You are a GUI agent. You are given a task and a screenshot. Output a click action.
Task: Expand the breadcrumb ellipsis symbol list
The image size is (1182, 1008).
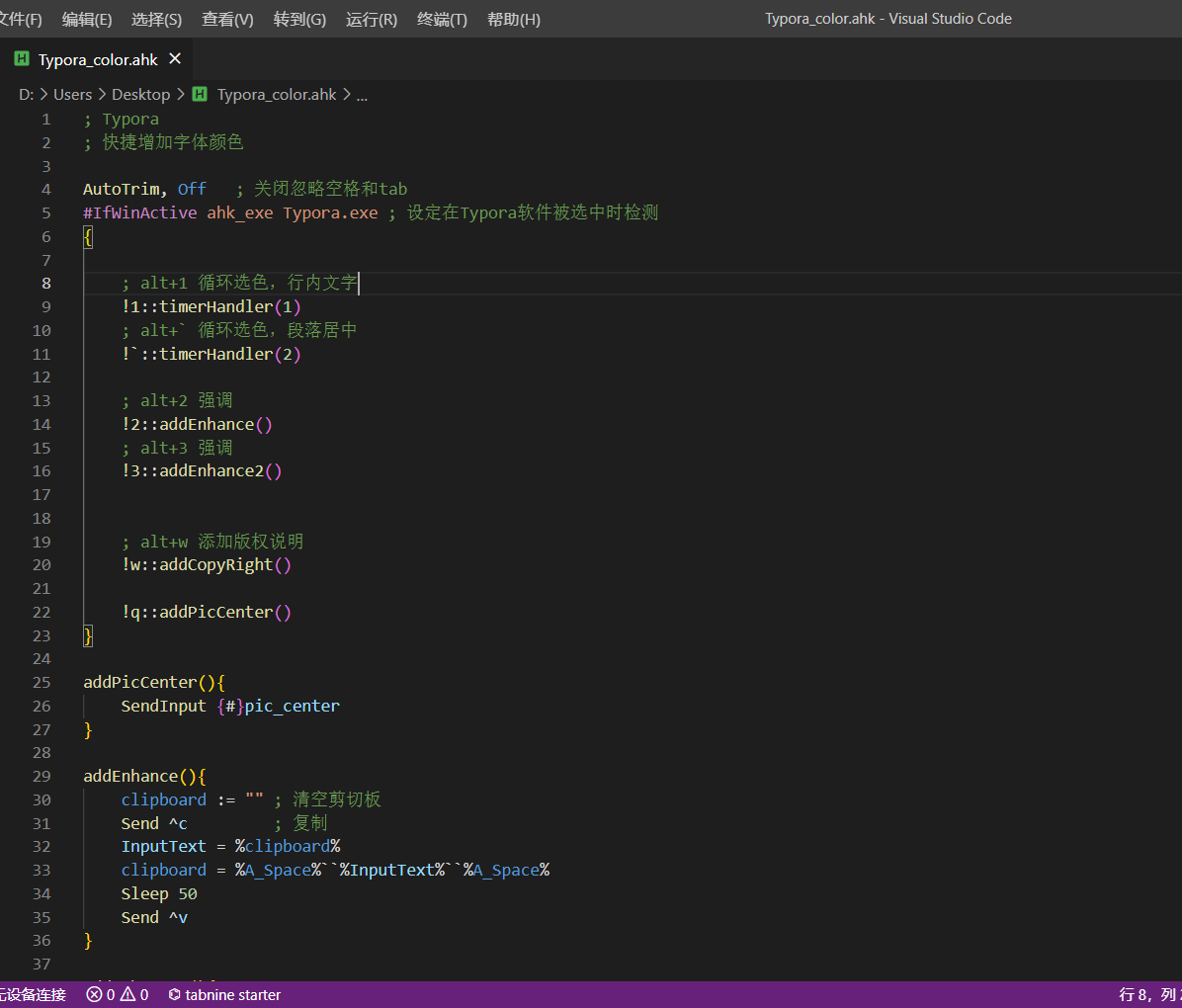362,95
